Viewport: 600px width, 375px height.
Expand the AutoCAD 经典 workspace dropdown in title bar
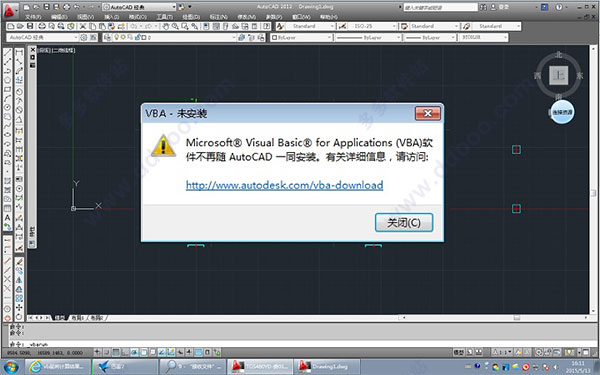click(x=139, y=7)
